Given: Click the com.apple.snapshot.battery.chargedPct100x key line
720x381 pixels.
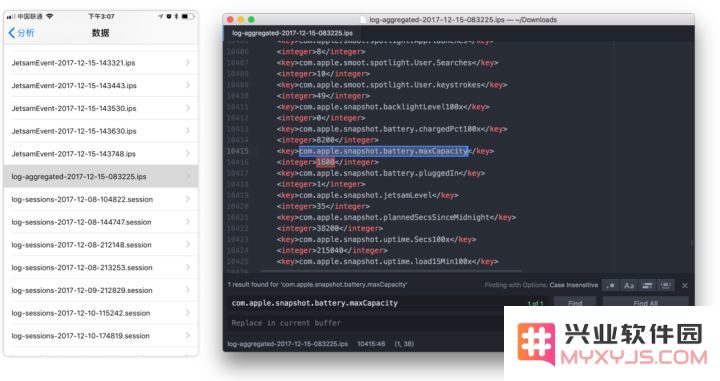Looking at the screenshot, I should point(392,129).
